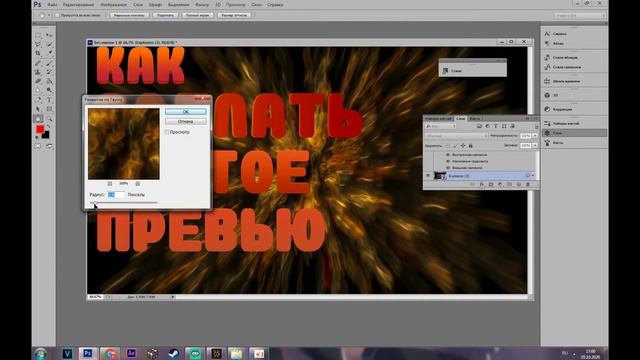Toggle Quick Mask mode in toolbox
The height and width of the screenshot is (360, 640).
38,146
